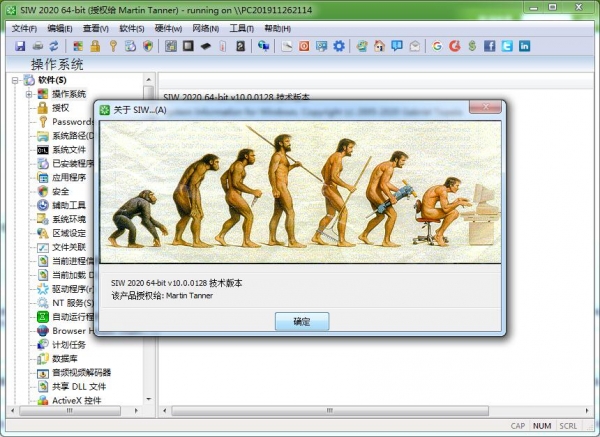
Task: Click the thermometer sensor toolbar icon
Action: (223, 46)
